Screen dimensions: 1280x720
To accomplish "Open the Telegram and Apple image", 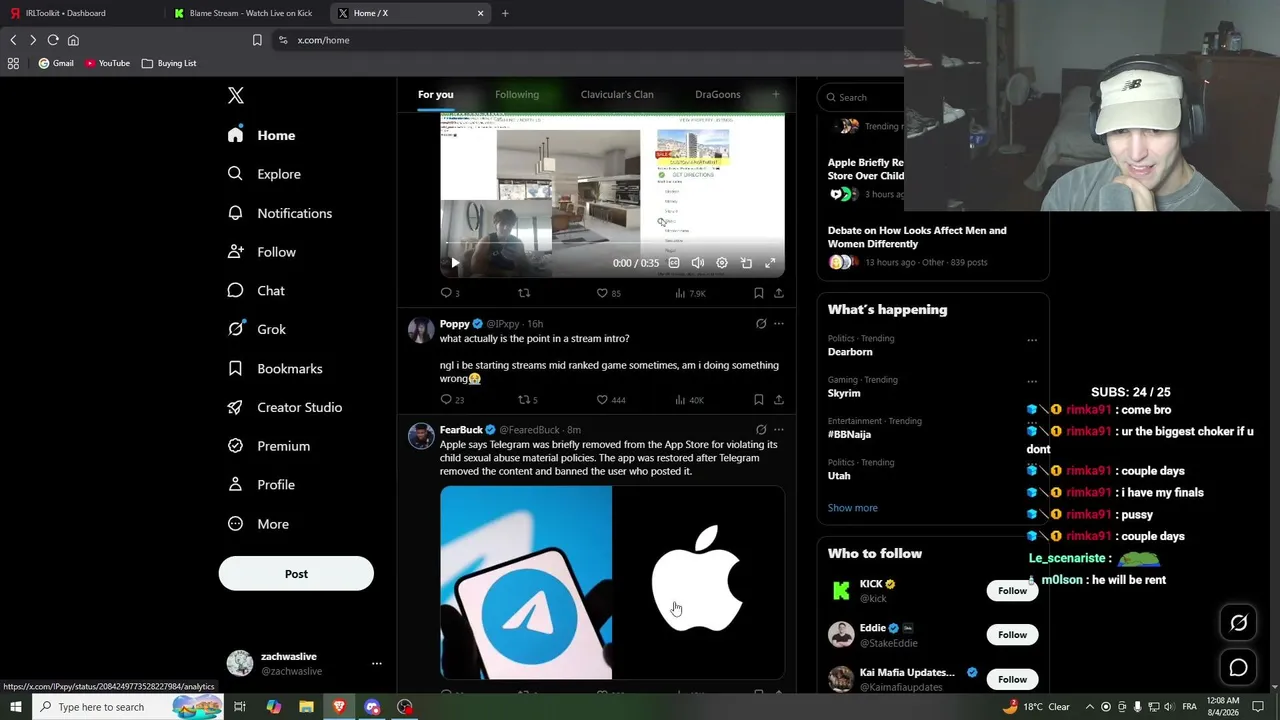I will pos(612,583).
